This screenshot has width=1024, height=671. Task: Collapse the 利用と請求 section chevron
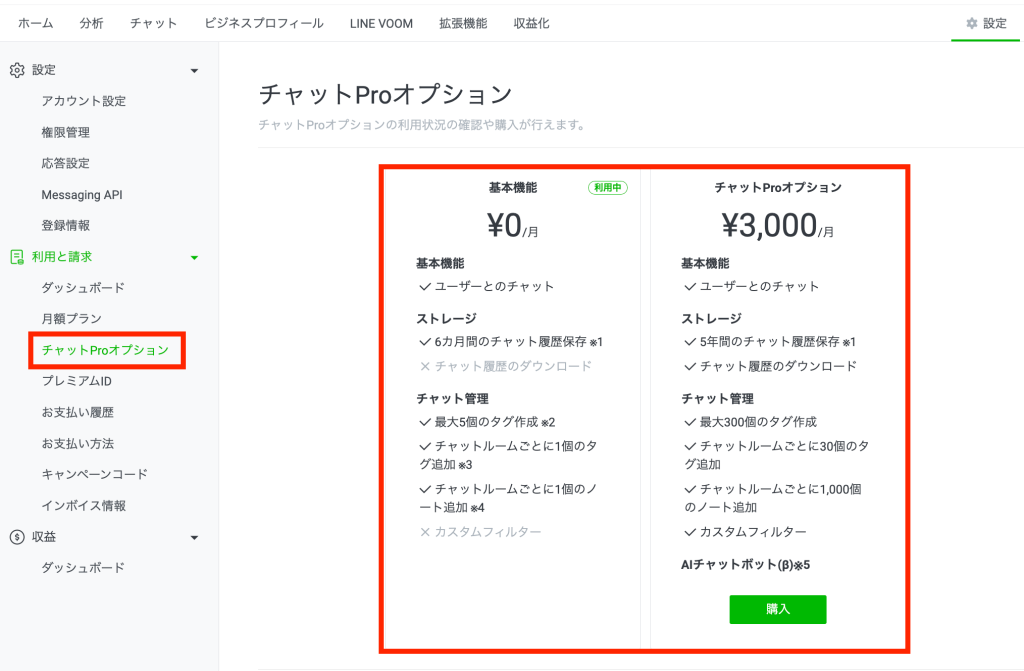tap(196, 256)
